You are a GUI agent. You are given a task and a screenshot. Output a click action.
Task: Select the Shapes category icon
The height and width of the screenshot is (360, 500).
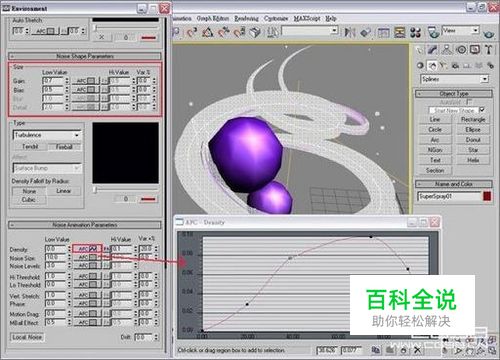[432, 66]
